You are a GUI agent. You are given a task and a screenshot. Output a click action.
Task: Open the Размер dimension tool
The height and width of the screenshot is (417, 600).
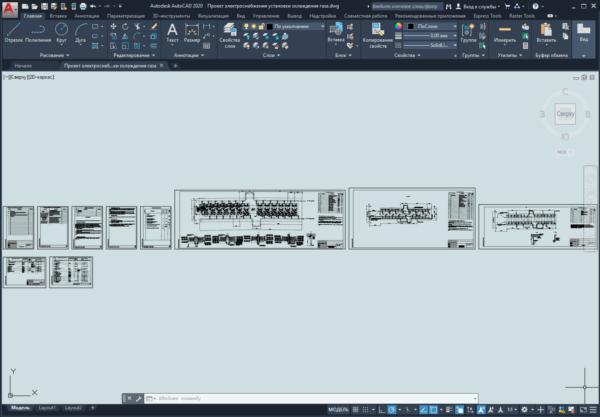tap(192, 33)
